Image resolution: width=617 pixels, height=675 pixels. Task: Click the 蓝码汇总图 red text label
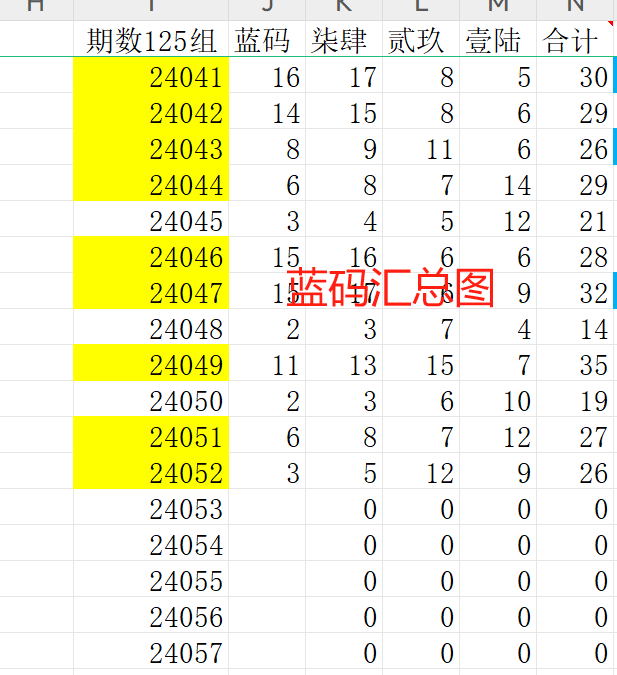390,287
